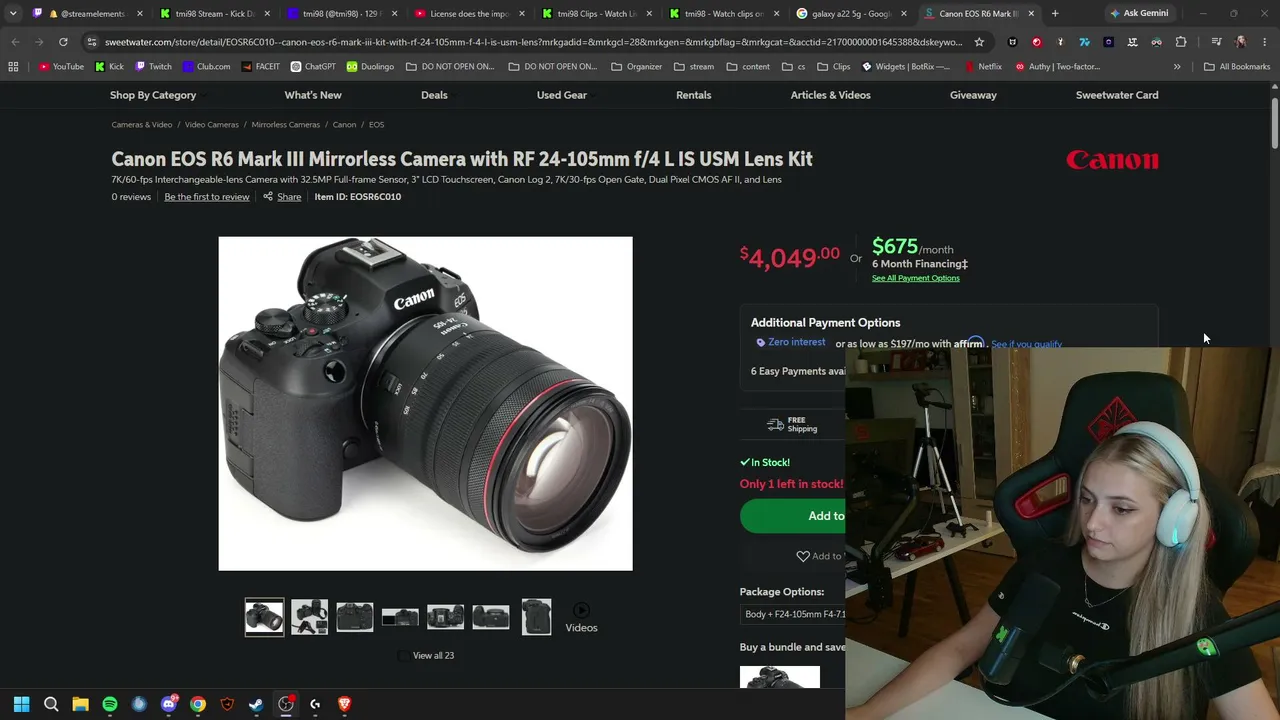
Task: Click the Mirrorless Cameras breadcrumb
Action: click(286, 125)
